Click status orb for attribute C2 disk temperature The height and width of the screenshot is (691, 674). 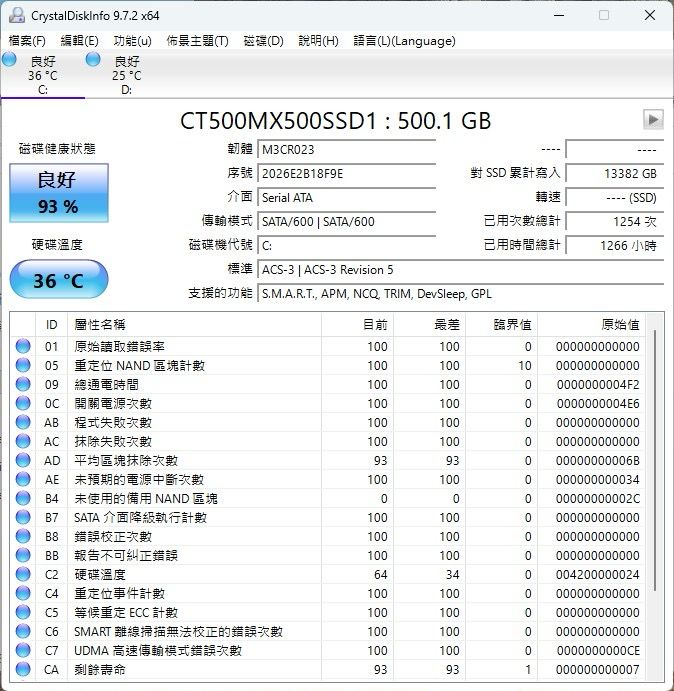point(23,575)
